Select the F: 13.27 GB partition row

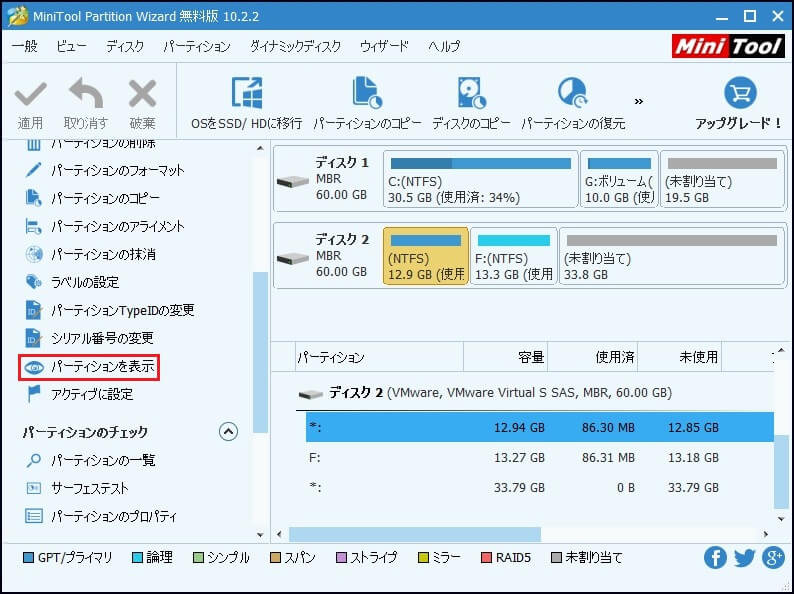(x=540, y=457)
